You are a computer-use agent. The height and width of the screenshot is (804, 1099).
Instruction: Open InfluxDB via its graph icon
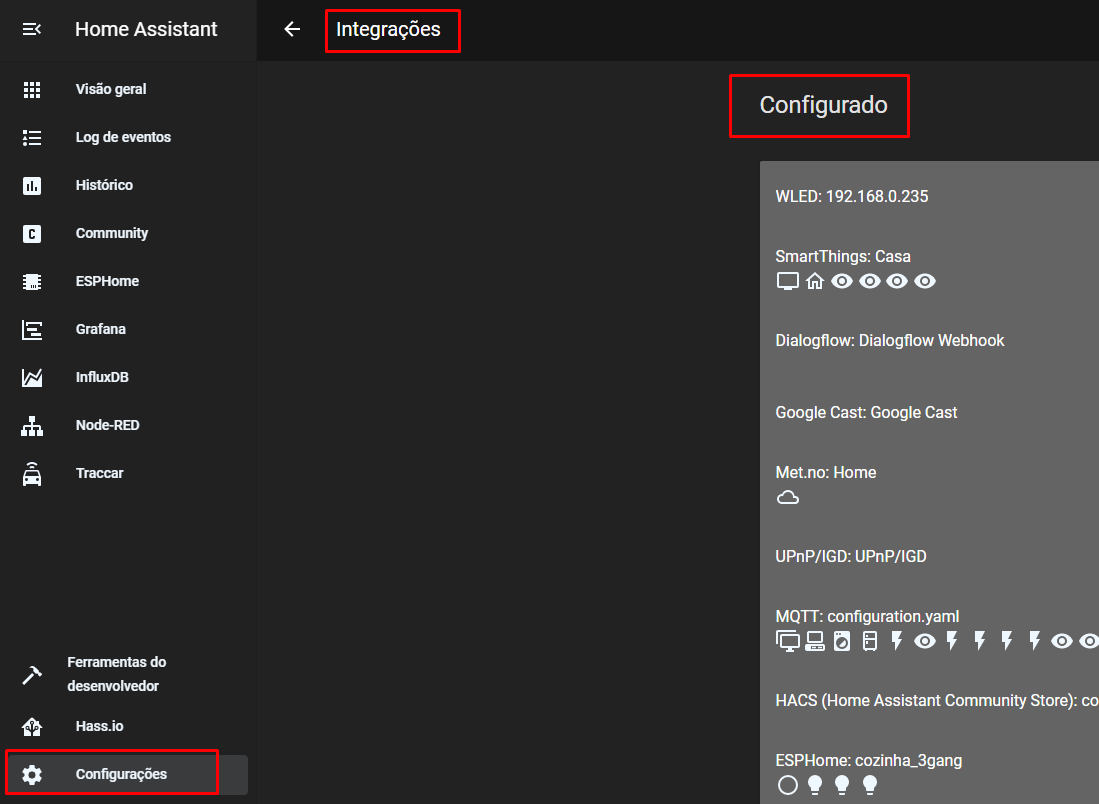pos(32,378)
